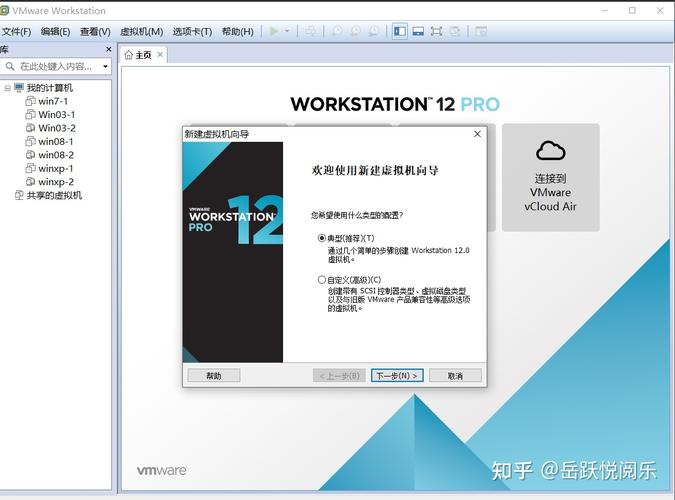Open the 查看(V) menu

tap(95, 31)
